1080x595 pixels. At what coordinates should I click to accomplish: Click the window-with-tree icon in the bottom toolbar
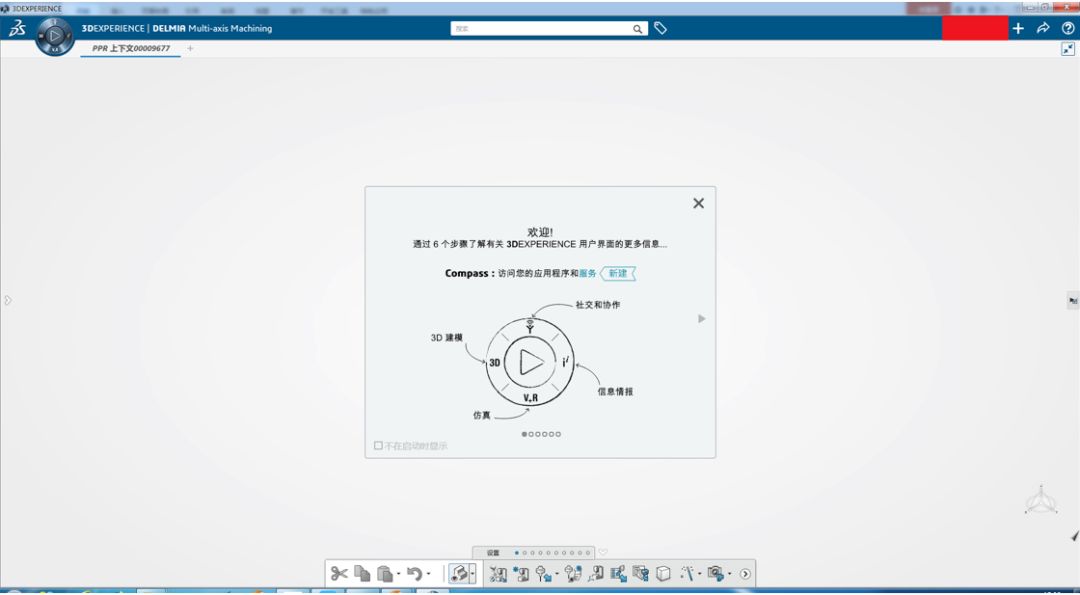coord(641,574)
